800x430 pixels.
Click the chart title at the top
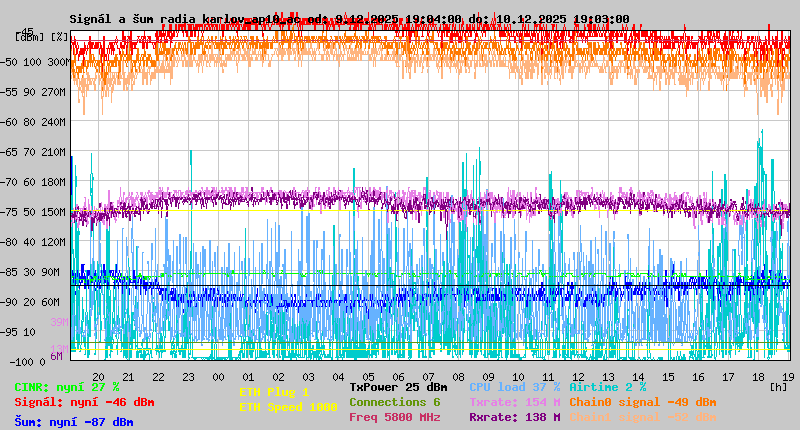click(349, 19)
